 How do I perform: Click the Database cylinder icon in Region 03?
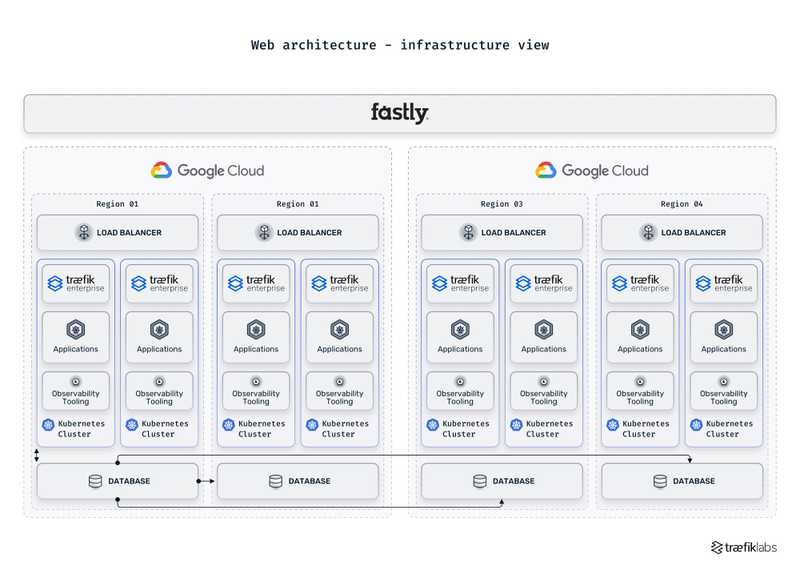pos(480,481)
